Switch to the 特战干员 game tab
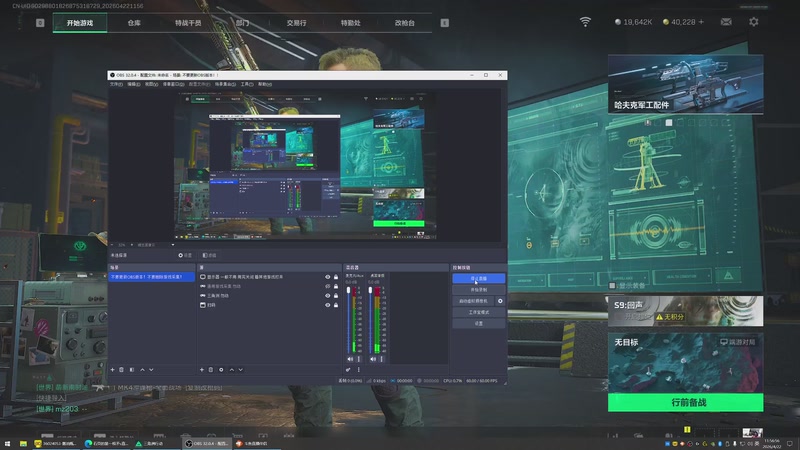 point(188,23)
